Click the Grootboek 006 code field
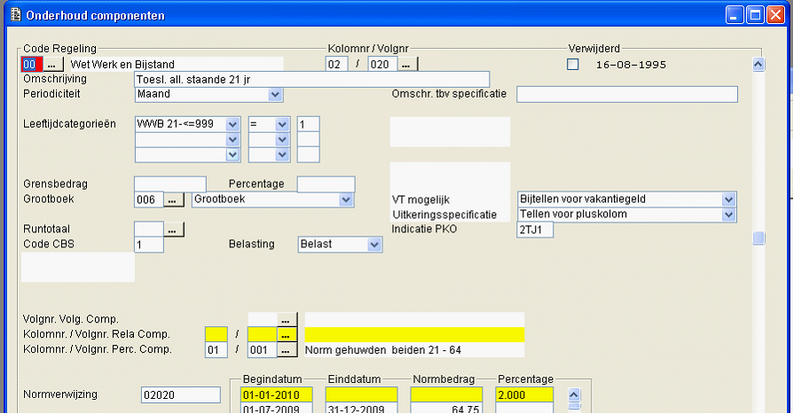 pyautogui.click(x=149, y=199)
